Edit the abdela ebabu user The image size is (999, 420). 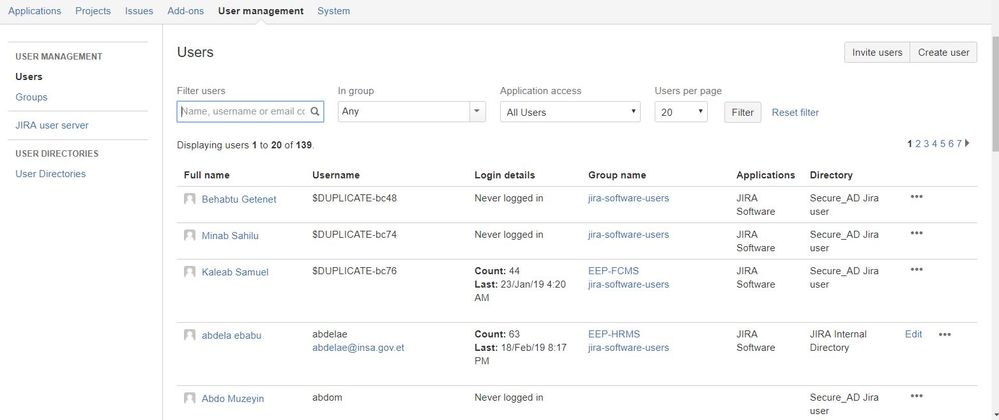click(x=913, y=334)
